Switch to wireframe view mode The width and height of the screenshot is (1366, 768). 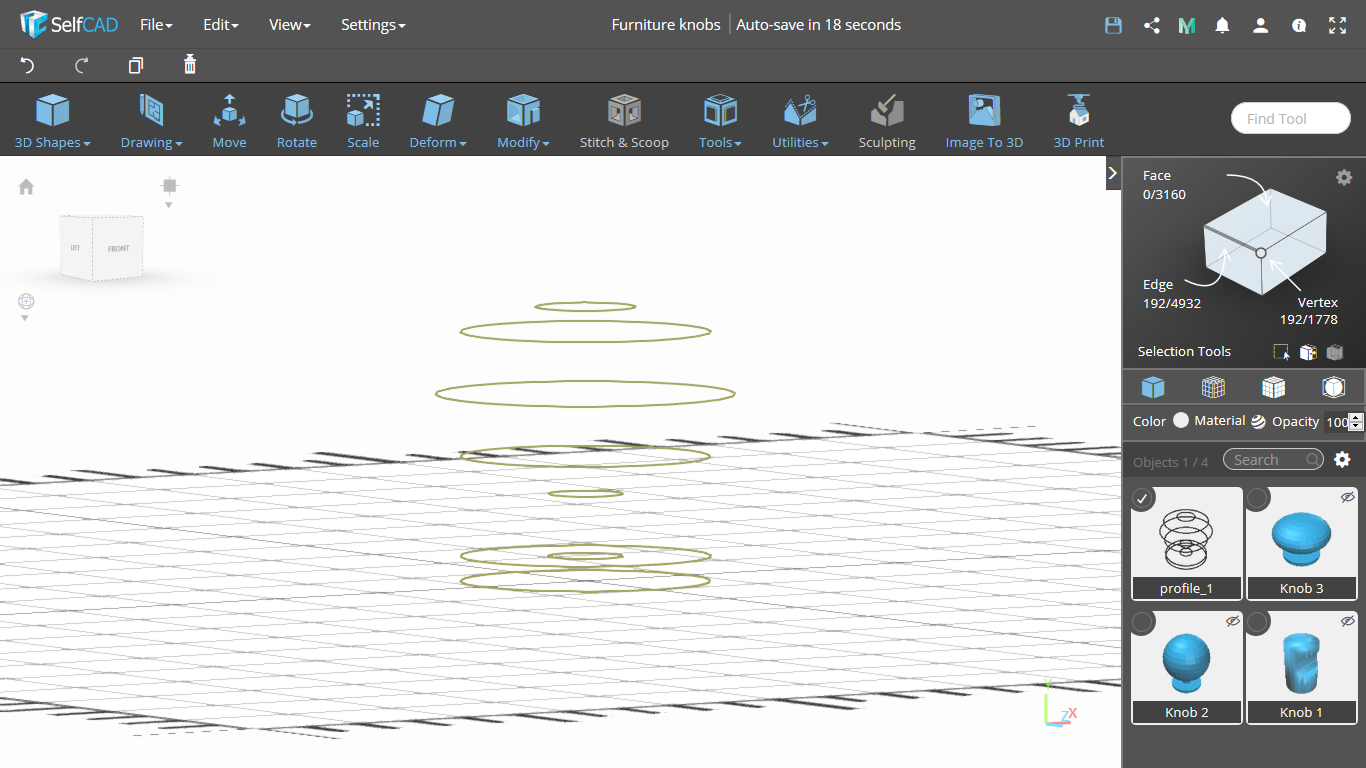[1213, 387]
